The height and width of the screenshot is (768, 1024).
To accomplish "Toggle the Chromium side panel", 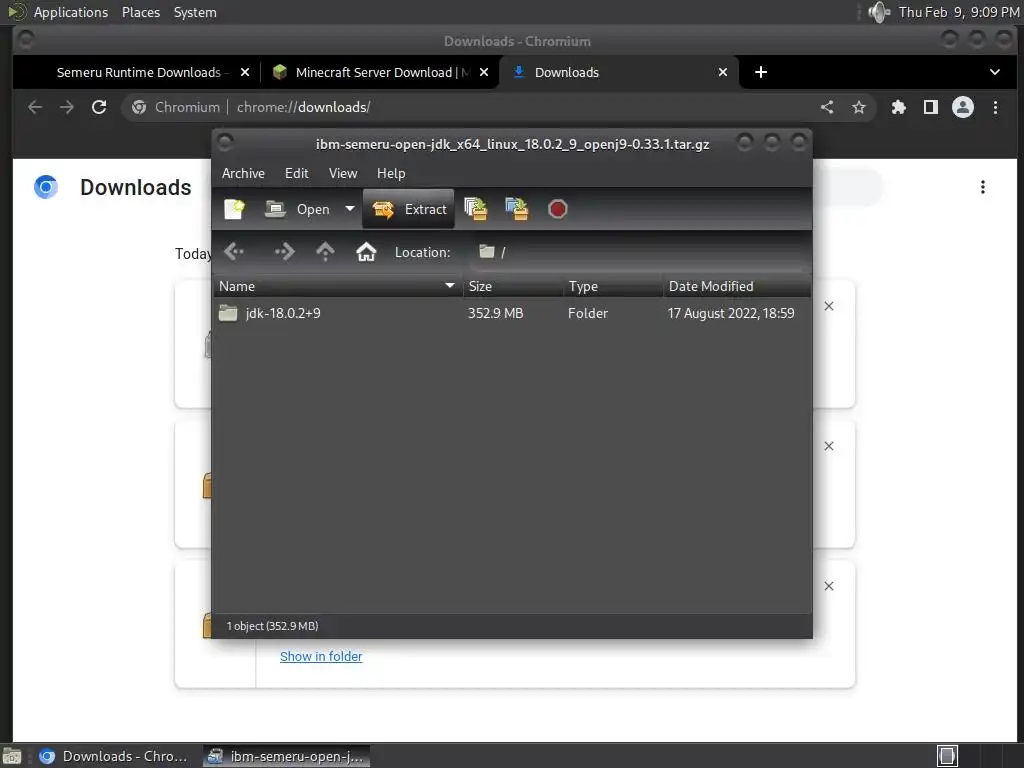I will [x=931, y=107].
